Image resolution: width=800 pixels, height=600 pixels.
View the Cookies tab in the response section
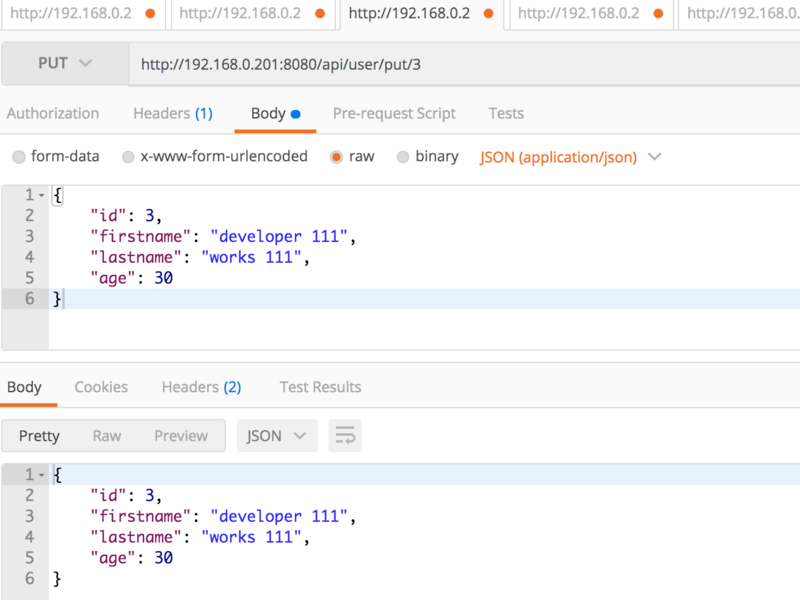coord(101,387)
